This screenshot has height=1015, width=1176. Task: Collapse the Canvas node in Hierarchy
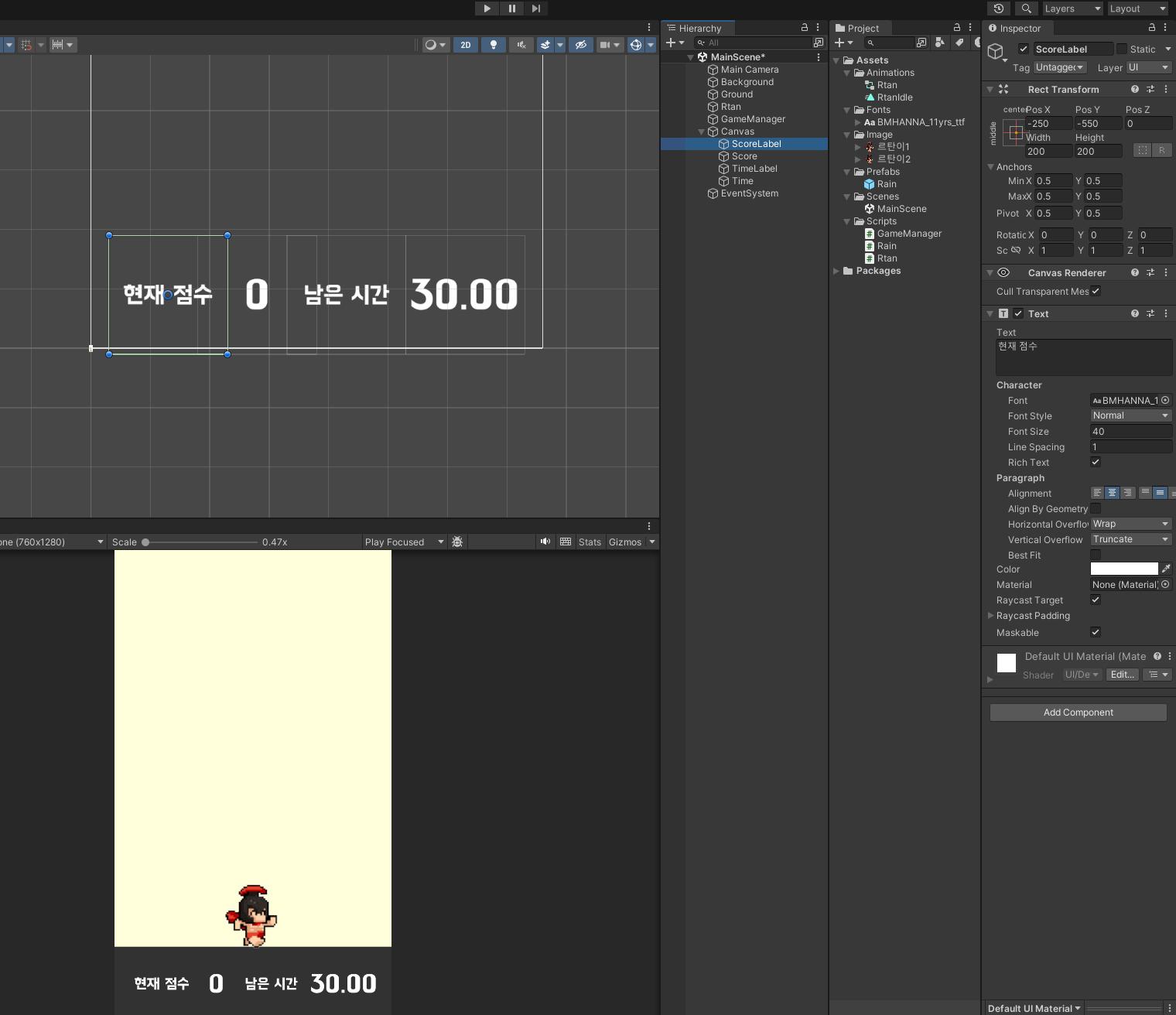tap(702, 132)
